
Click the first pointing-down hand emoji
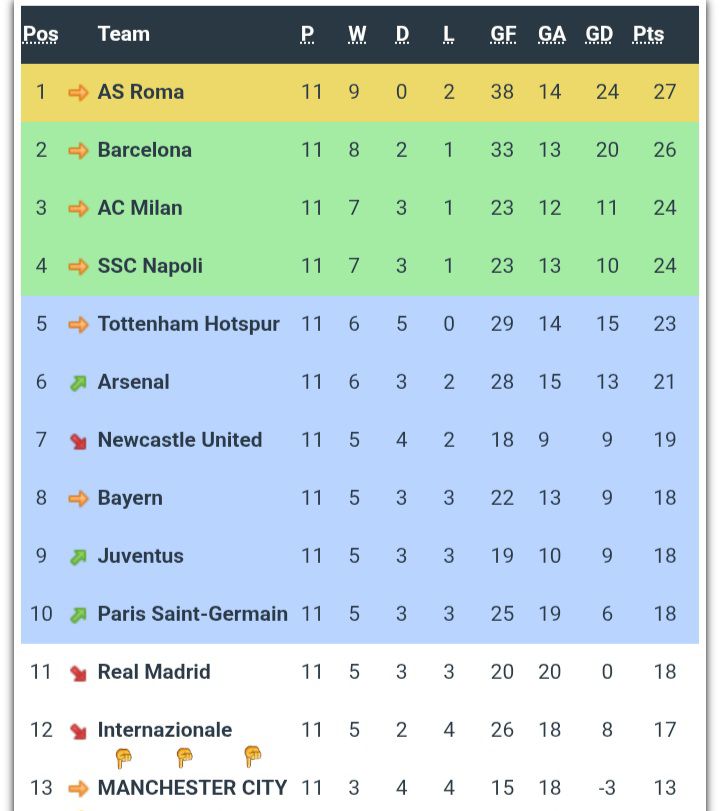click(124, 758)
